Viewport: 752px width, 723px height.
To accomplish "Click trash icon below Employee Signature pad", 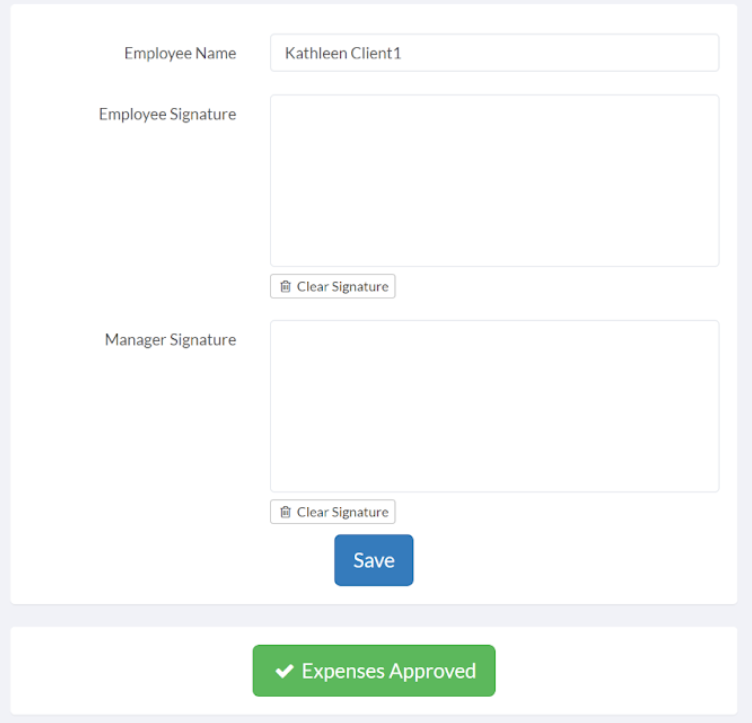I will 285,286.
